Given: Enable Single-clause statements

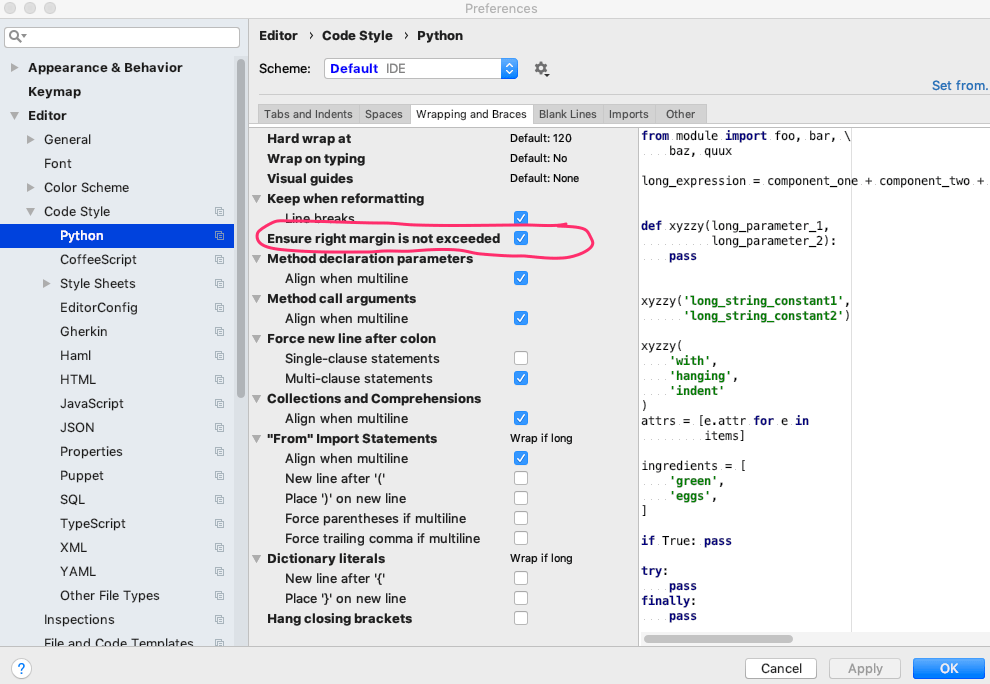Looking at the screenshot, I should pos(520,358).
